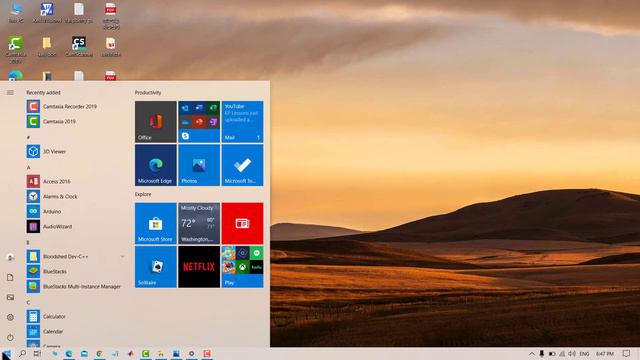This screenshot has width=640, height=360.
Task: Click the battery icon in system tray
Action: tap(552, 353)
